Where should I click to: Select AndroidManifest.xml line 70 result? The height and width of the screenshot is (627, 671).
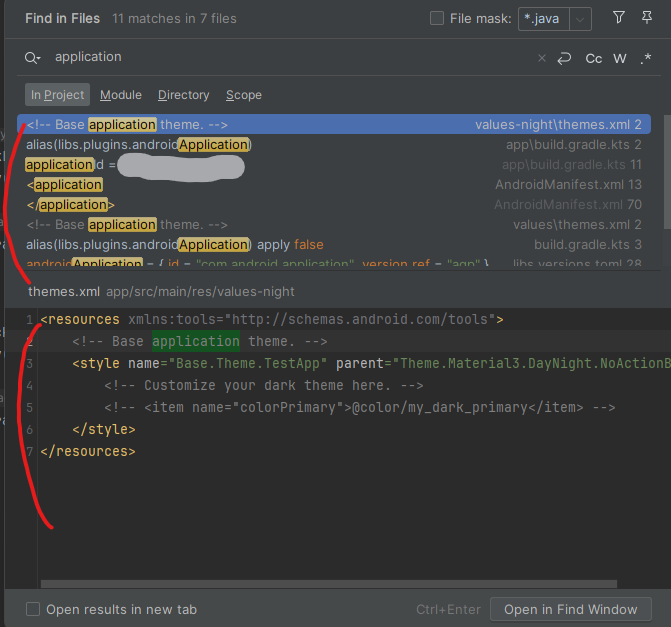coord(334,205)
